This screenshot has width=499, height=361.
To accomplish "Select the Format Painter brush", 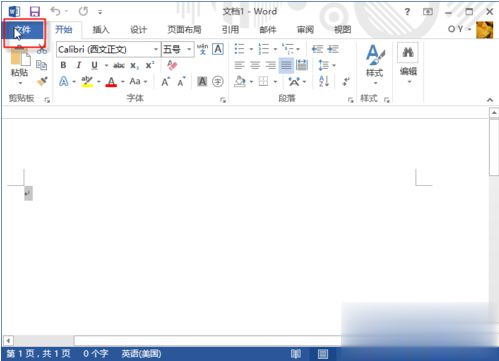I will pyautogui.click(x=42, y=81).
